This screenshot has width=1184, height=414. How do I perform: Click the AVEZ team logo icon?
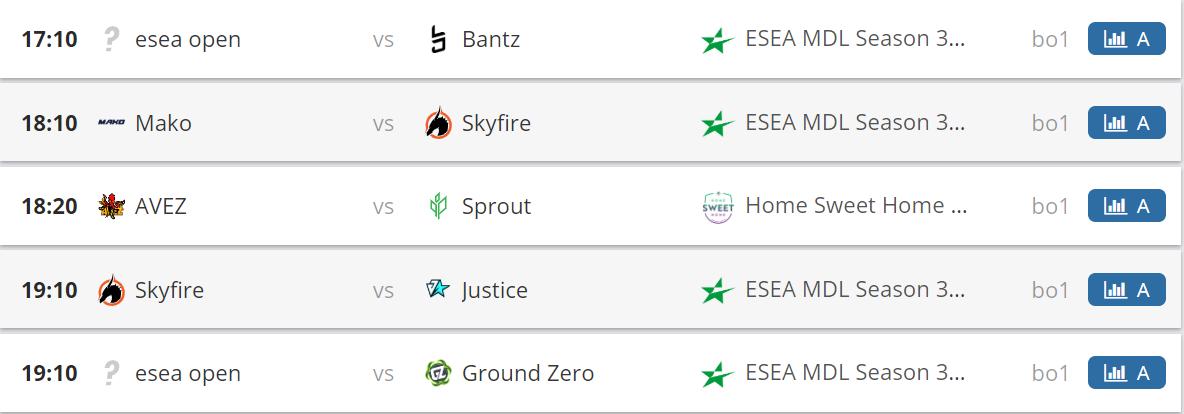coord(111,206)
